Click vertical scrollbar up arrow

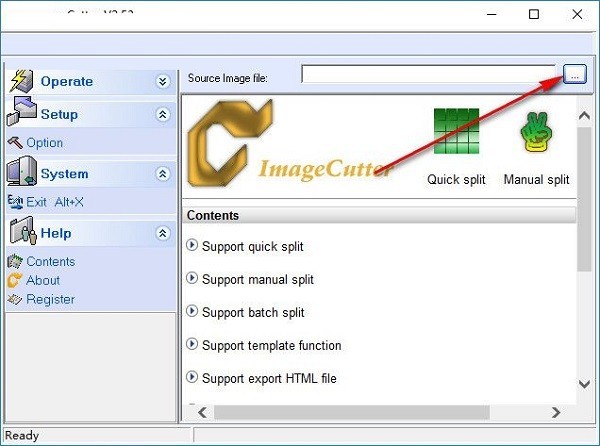tap(584, 116)
